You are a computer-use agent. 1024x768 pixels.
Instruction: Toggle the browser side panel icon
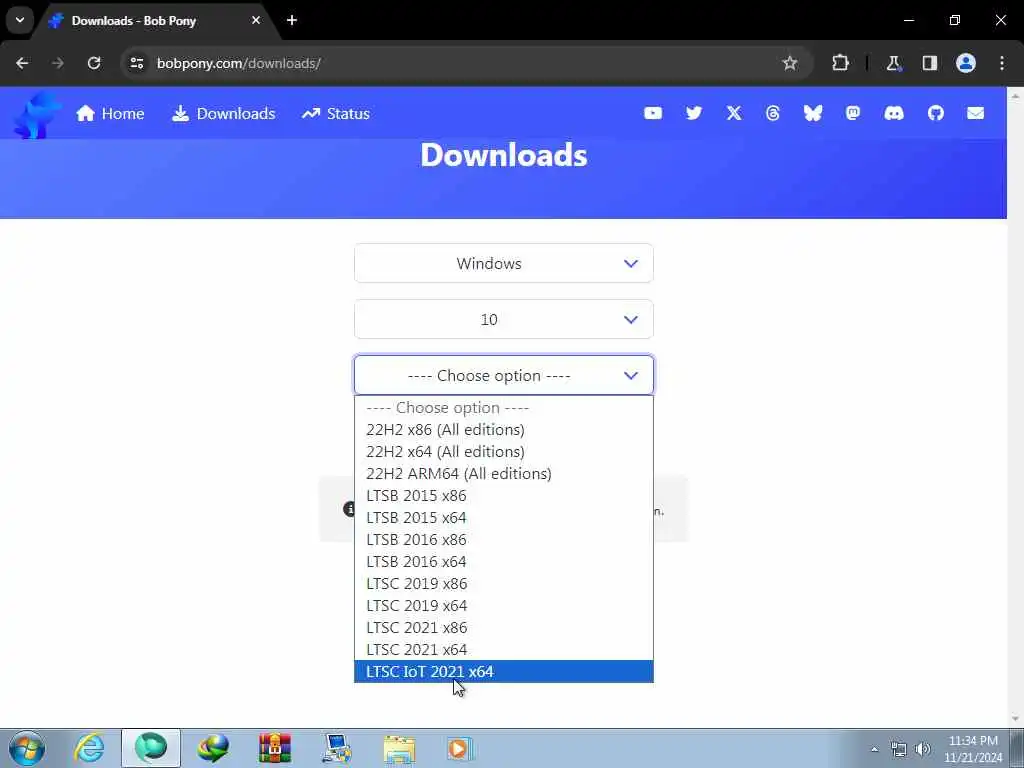pos(929,63)
